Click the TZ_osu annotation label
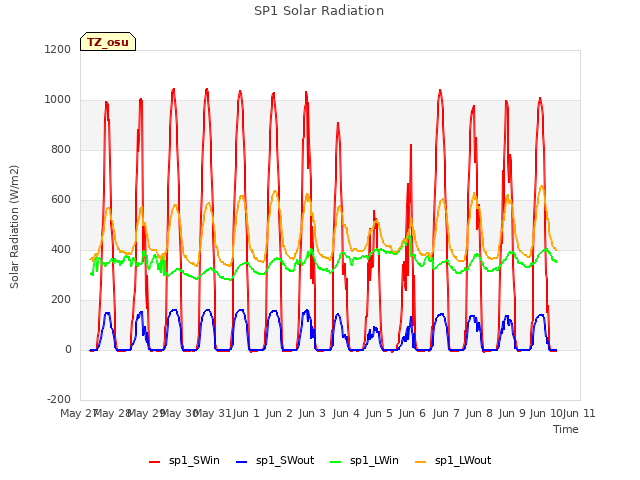 coord(108,42)
